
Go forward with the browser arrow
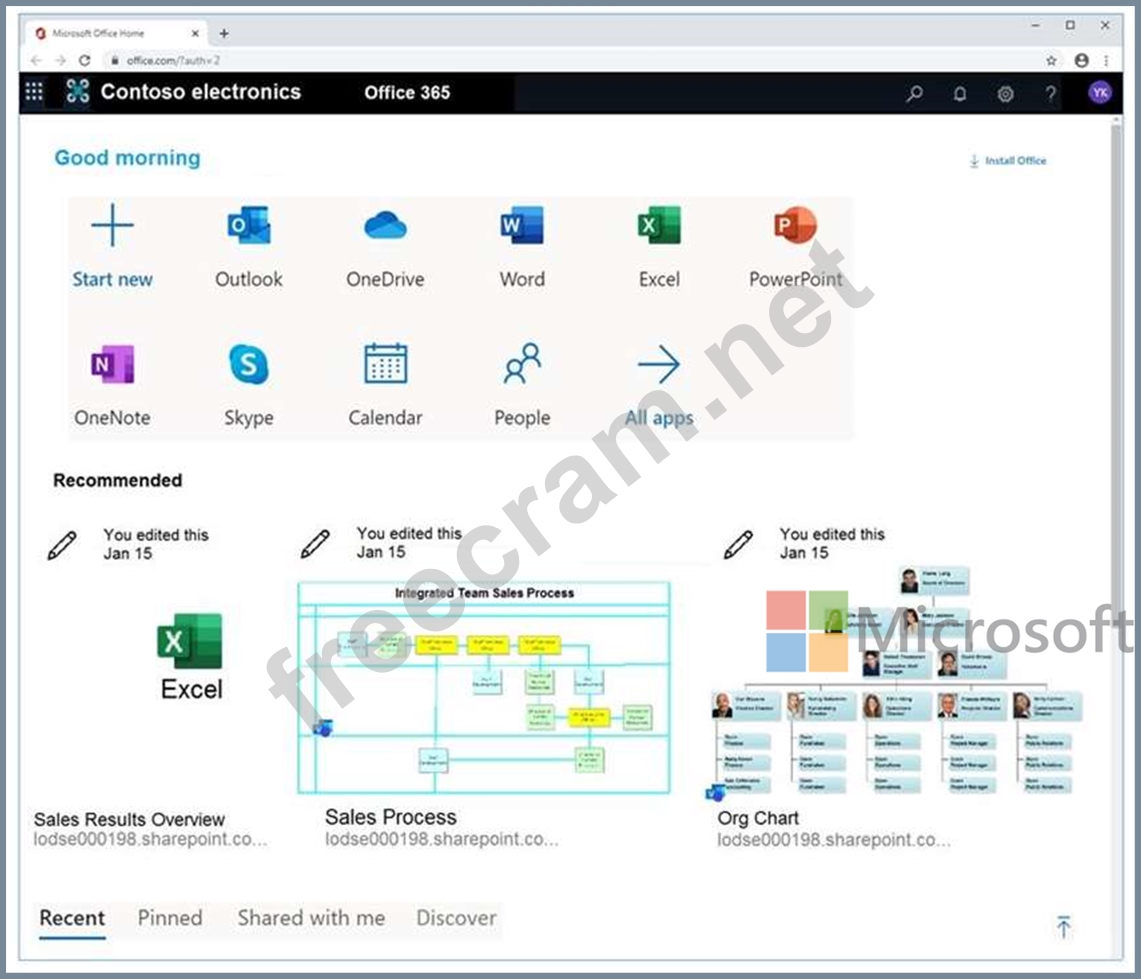coord(60,60)
